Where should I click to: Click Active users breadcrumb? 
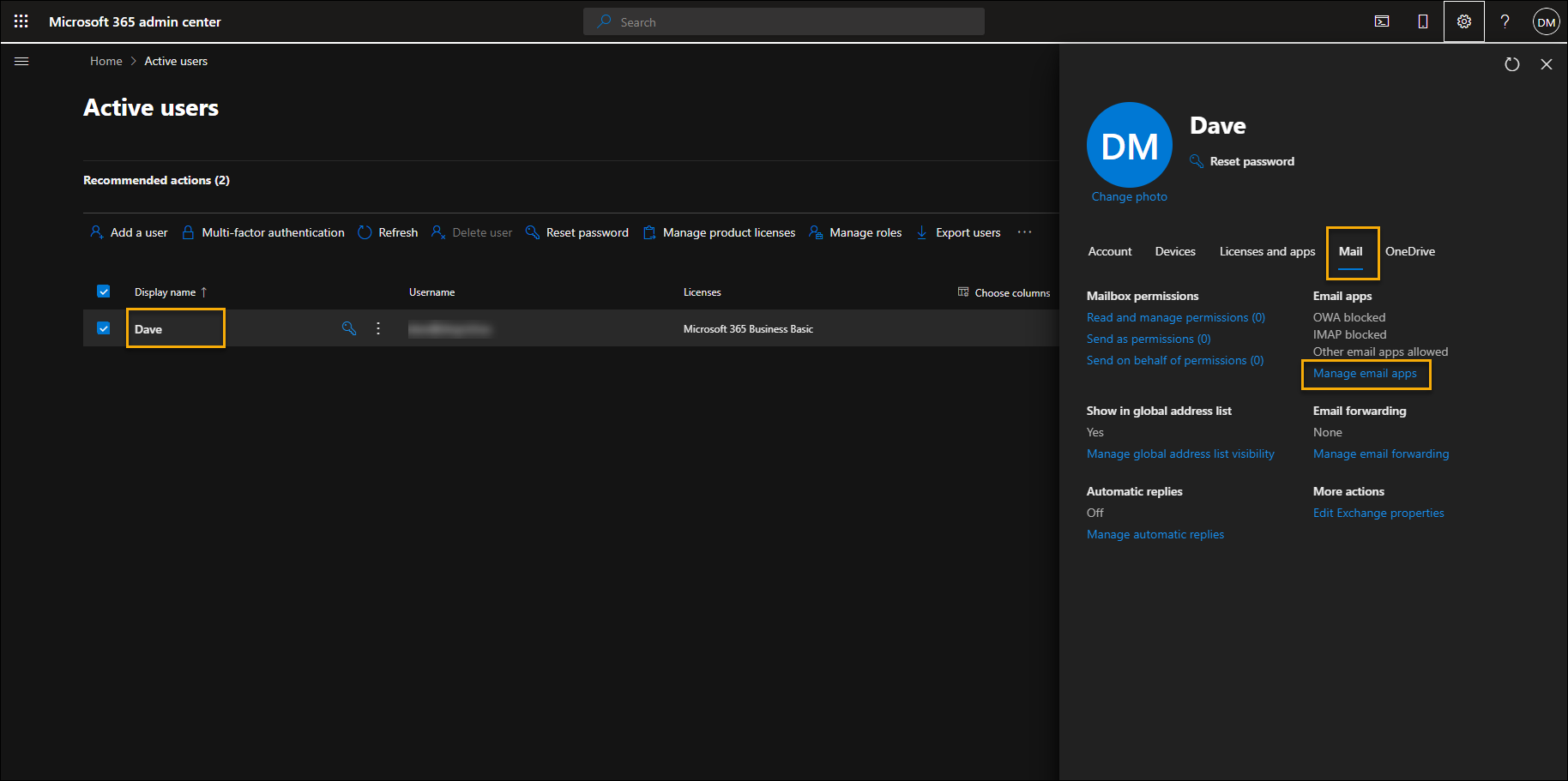click(x=176, y=61)
